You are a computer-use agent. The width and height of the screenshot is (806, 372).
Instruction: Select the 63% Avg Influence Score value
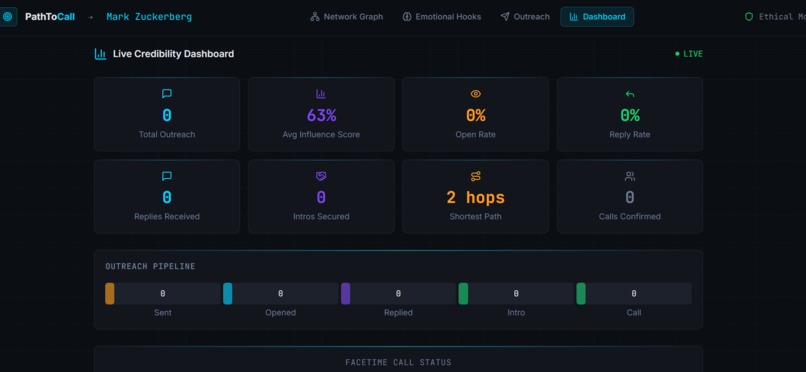tap(321, 116)
